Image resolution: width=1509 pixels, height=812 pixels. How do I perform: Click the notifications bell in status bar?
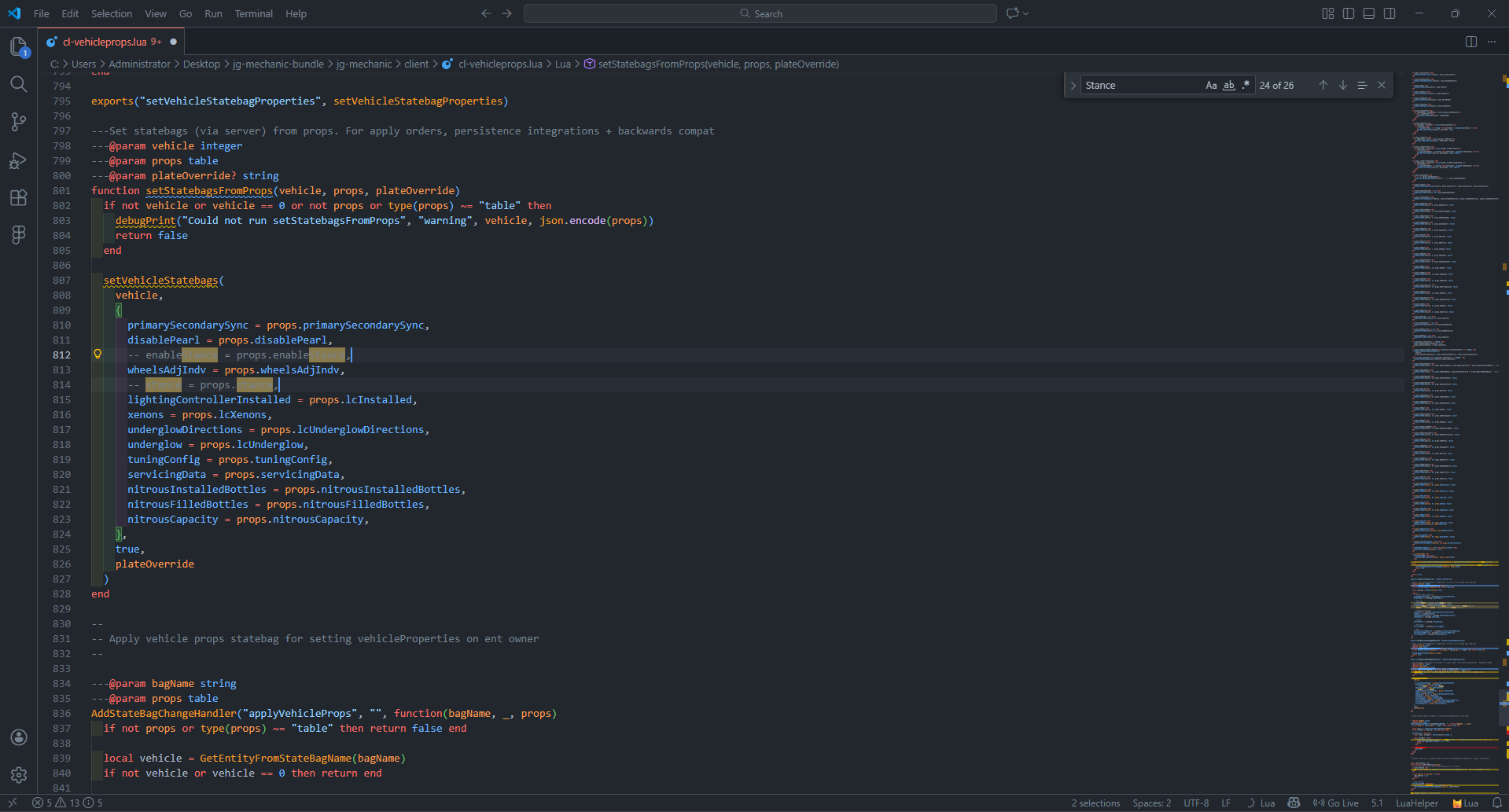pos(1496,803)
